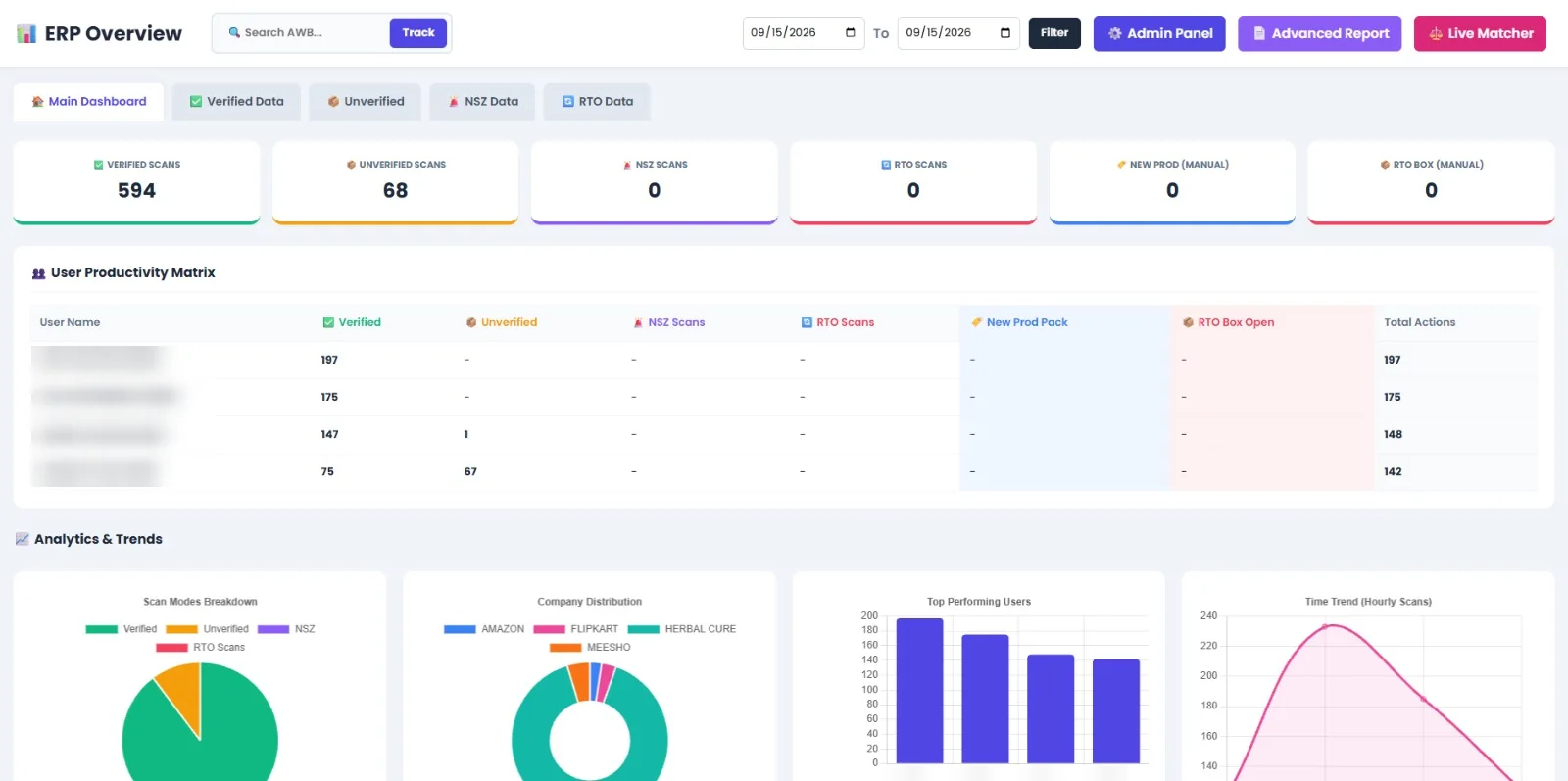Click the gear icon on the Admin Panel button

1114,33
